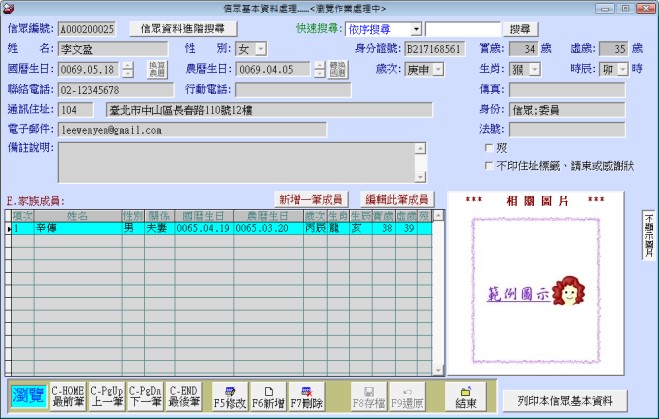659x419 pixels.
Task: Toggle the 歿 deceased checkbox
Action: pos(489,148)
